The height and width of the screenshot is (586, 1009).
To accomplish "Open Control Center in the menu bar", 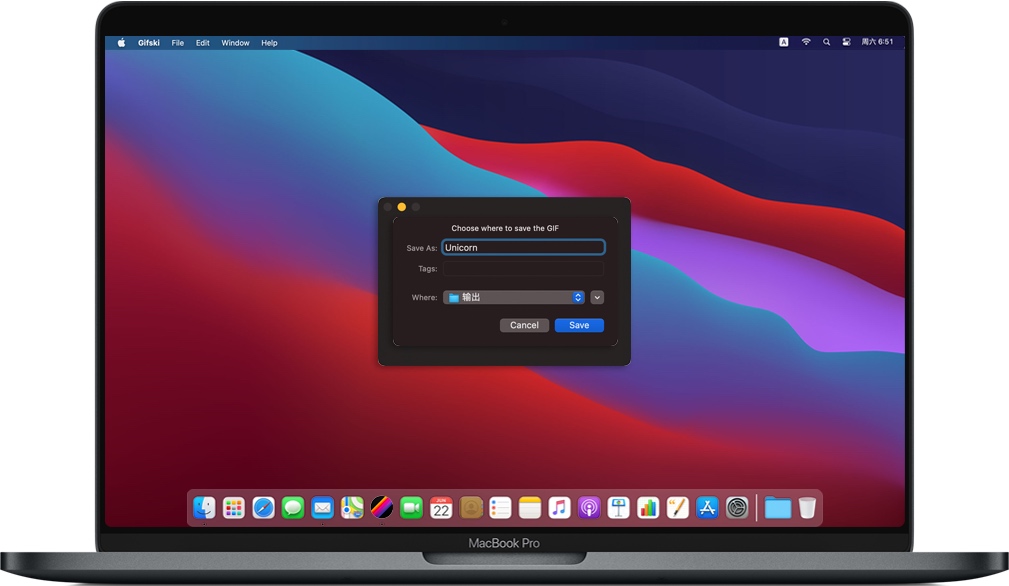I will click(846, 43).
